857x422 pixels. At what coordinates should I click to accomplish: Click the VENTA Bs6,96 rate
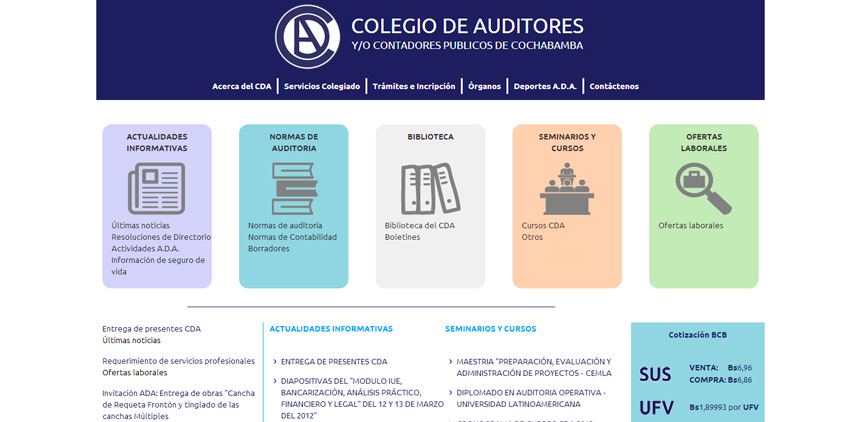(720, 368)
